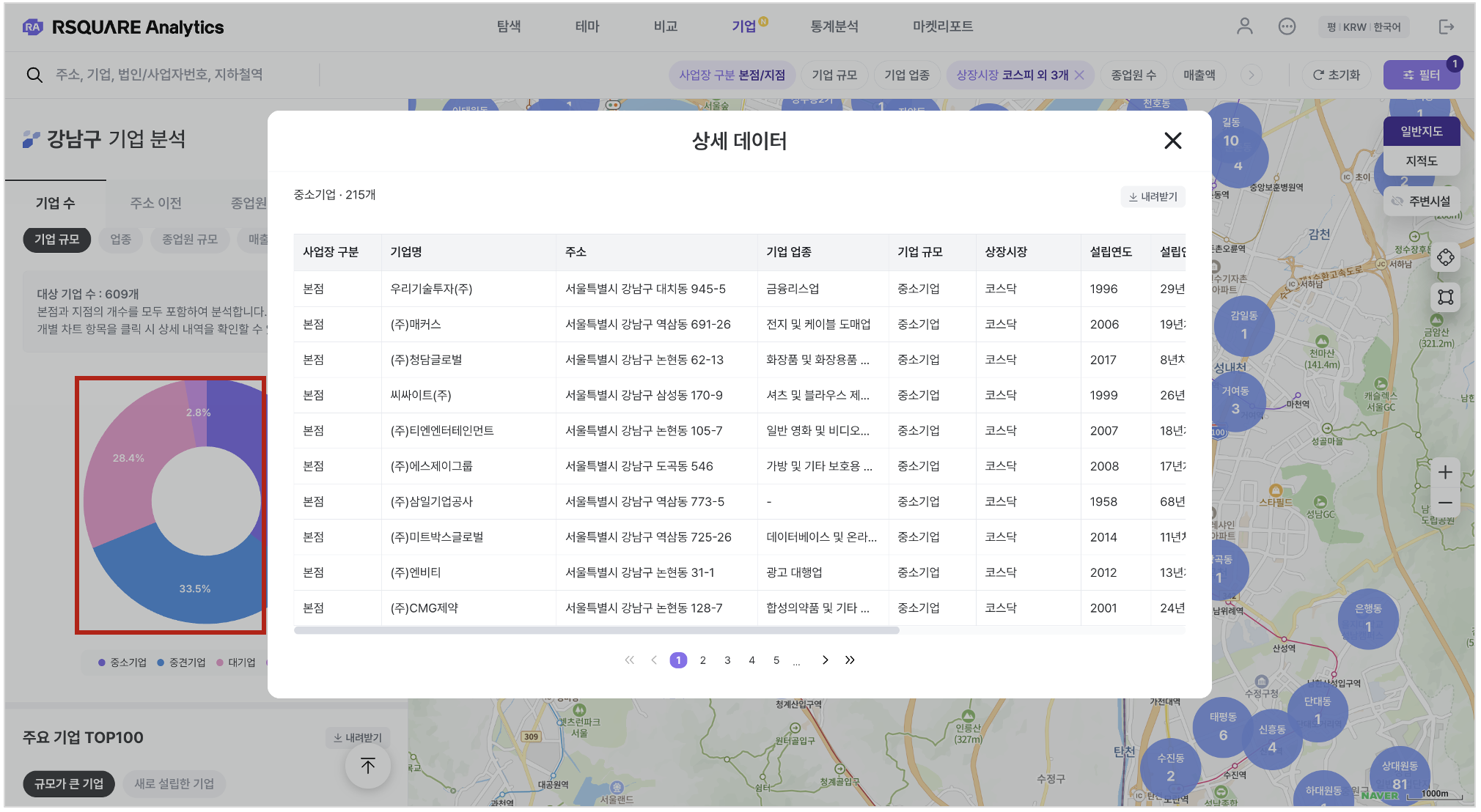Close the 상세 데이터 modal with X

coord(1172,141)
